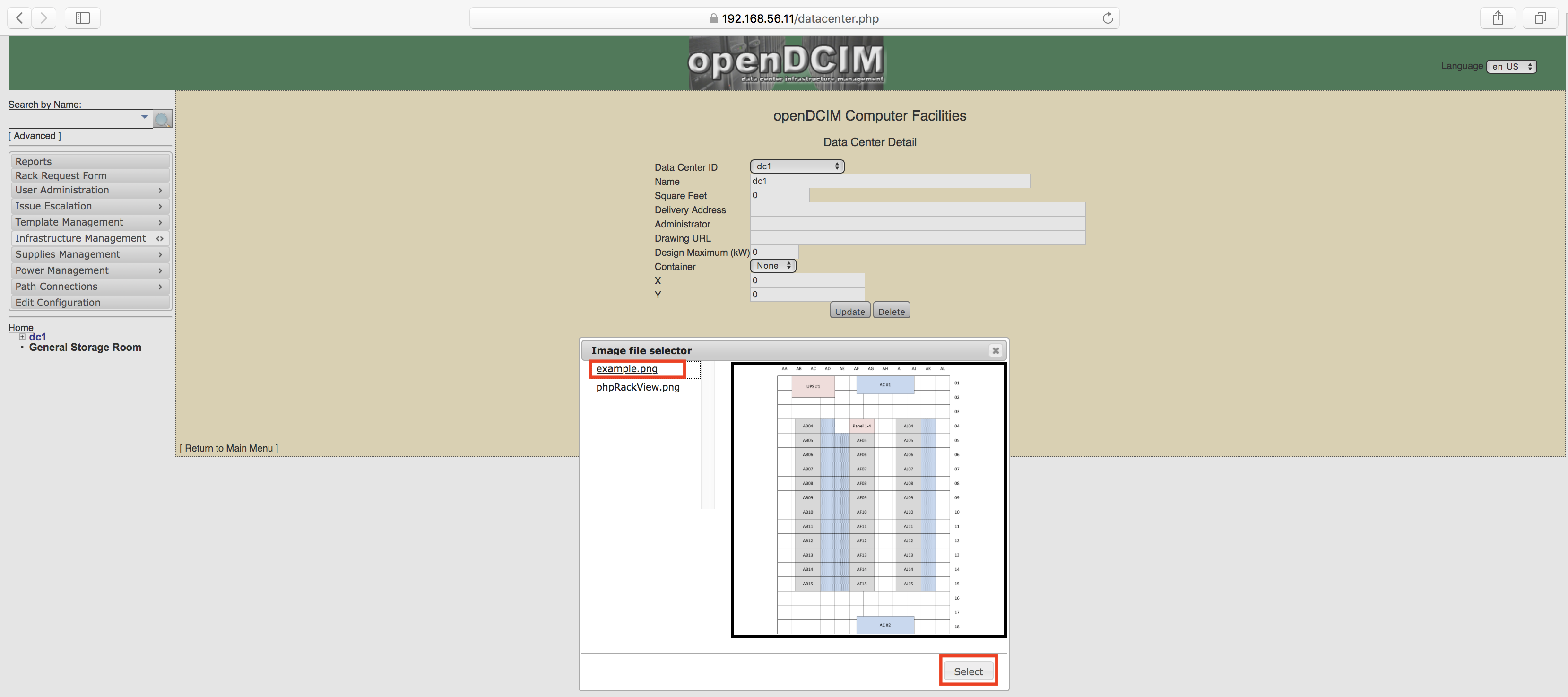The image size is (1568, 697).
Task: Click the search magnifier icon
Action: 163,119
